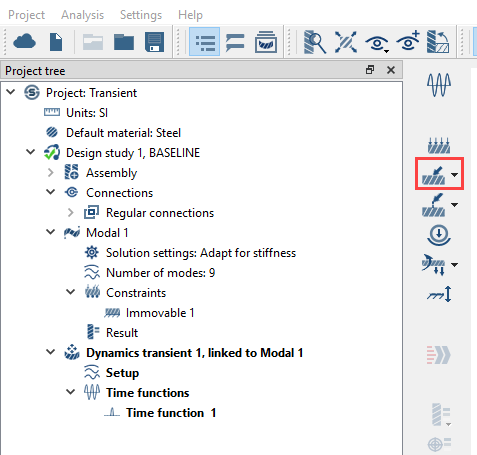Undock the Project tree panel
The image size is (477, 455).
tap(370, 70)
